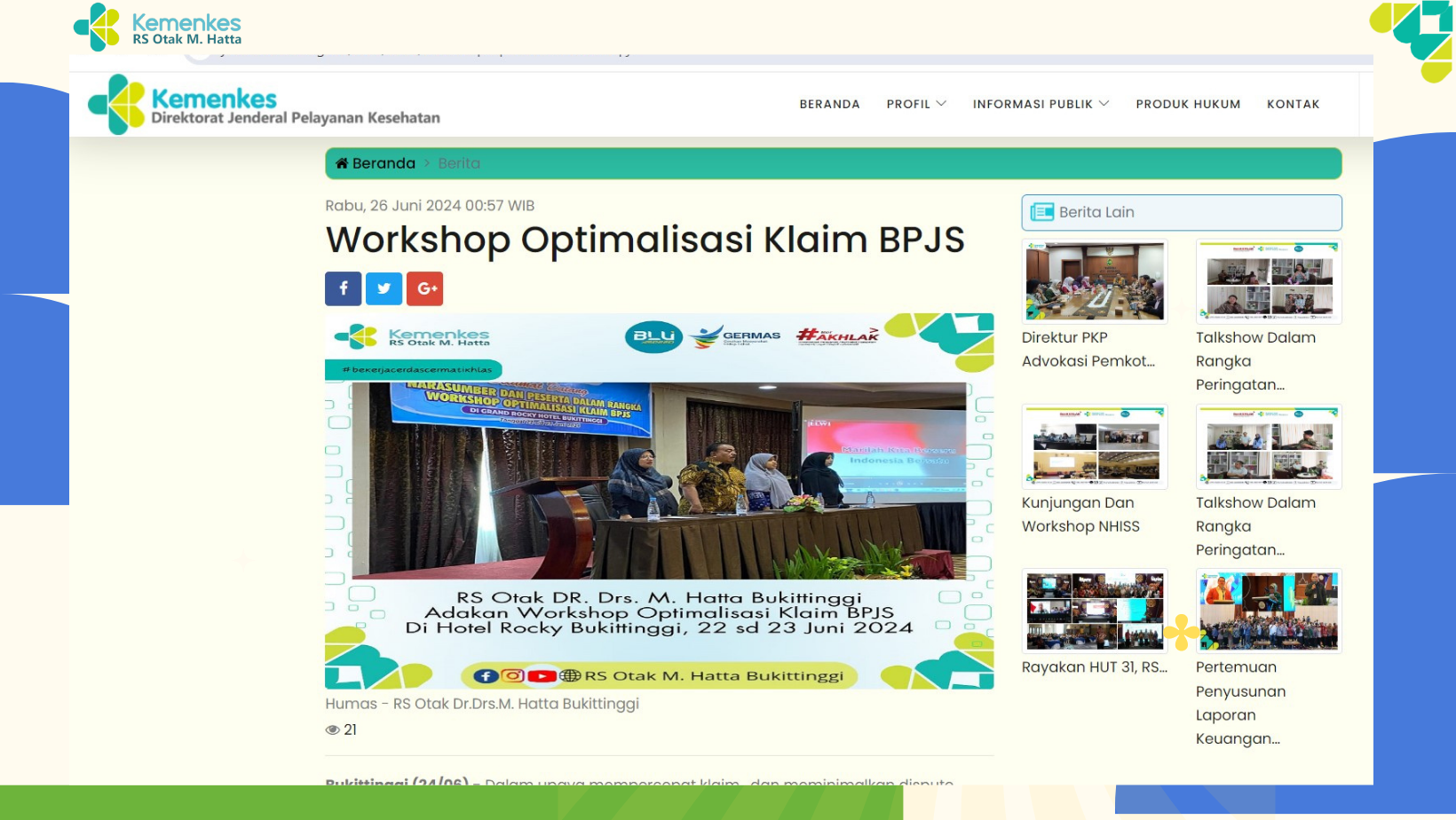
Task: Click the Berita breadcrumb item
Action: click(459, 163)
